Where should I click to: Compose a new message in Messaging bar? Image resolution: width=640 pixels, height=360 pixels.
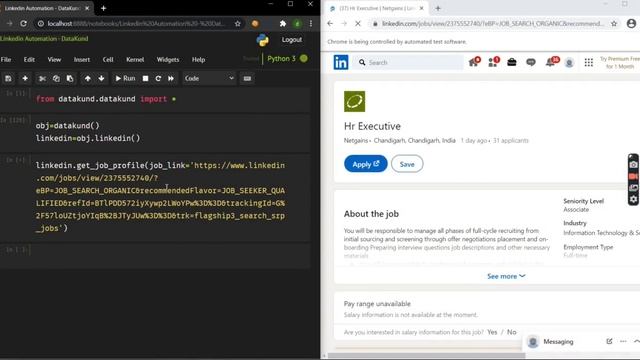click(609, 341)
